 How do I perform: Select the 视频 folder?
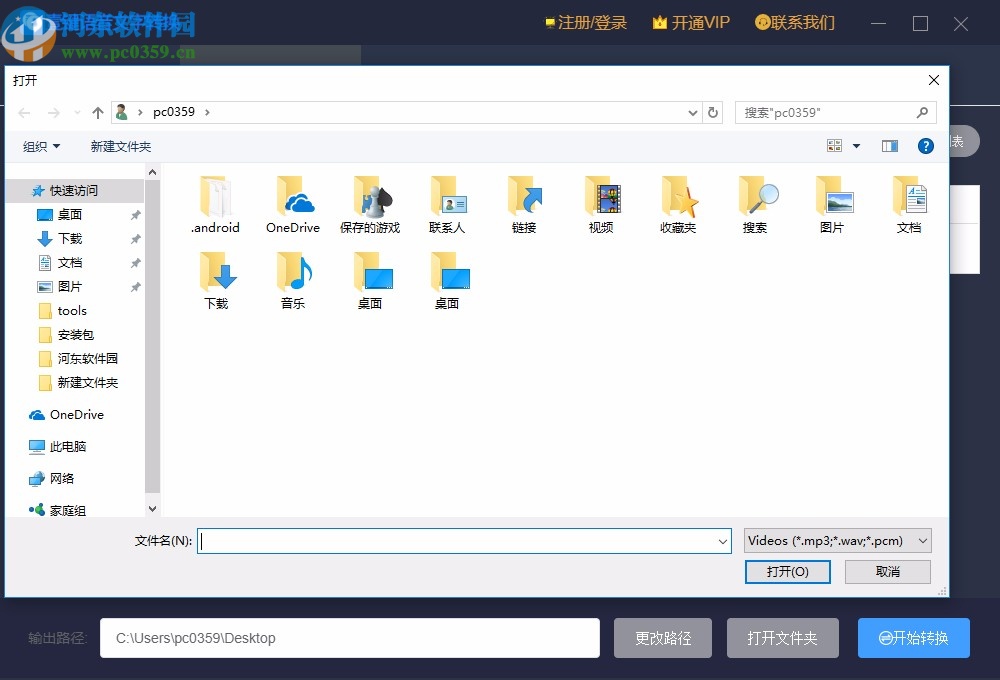[x=601, y=205]
